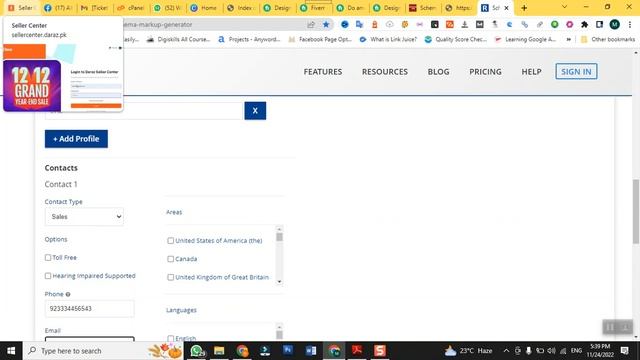Screen dimensions: 640x360
Task: Open Chrome profile avatar M
Action: point(614,24)
